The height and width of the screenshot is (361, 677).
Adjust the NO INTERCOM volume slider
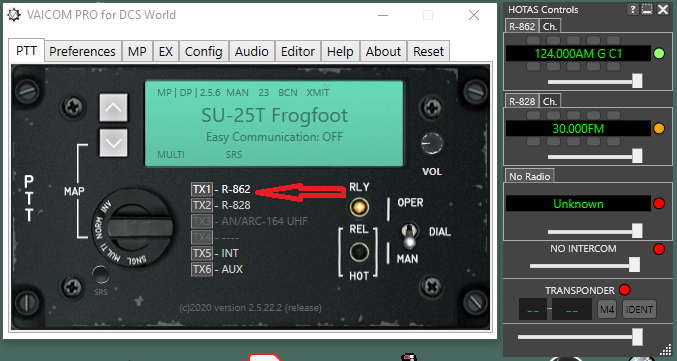coord(585,265)
